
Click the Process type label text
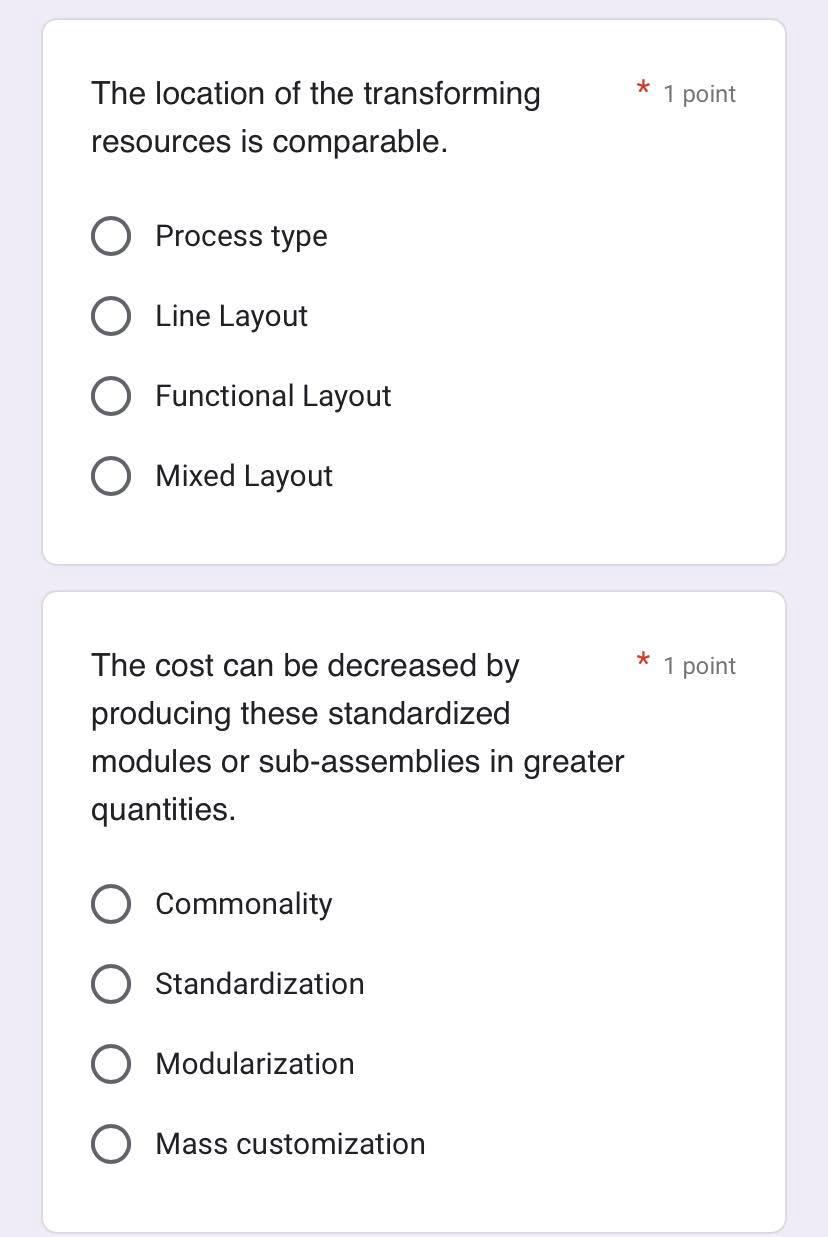tap(241, 236)
